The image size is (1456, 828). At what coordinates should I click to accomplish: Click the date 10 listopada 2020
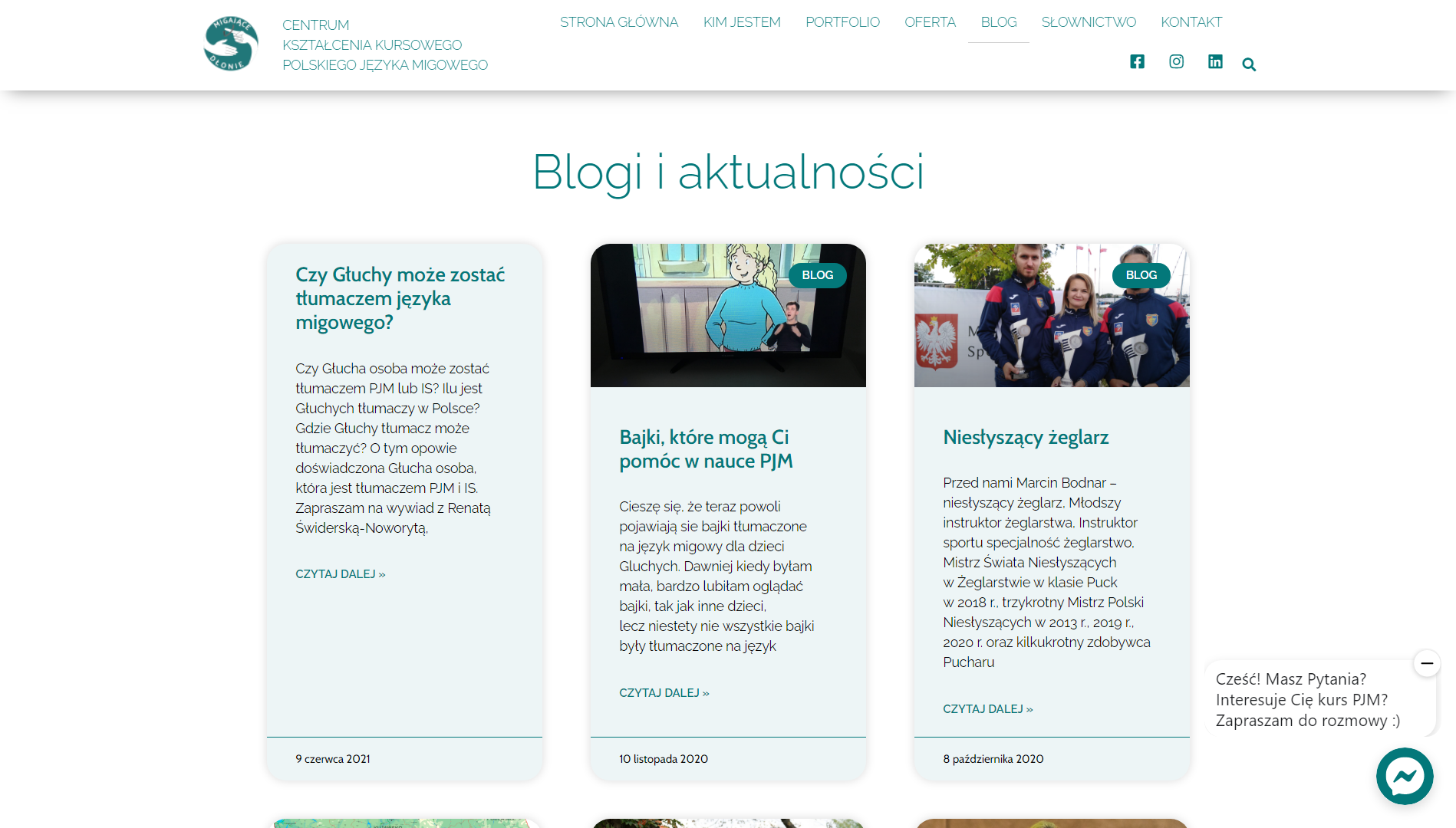coord(664,759)
